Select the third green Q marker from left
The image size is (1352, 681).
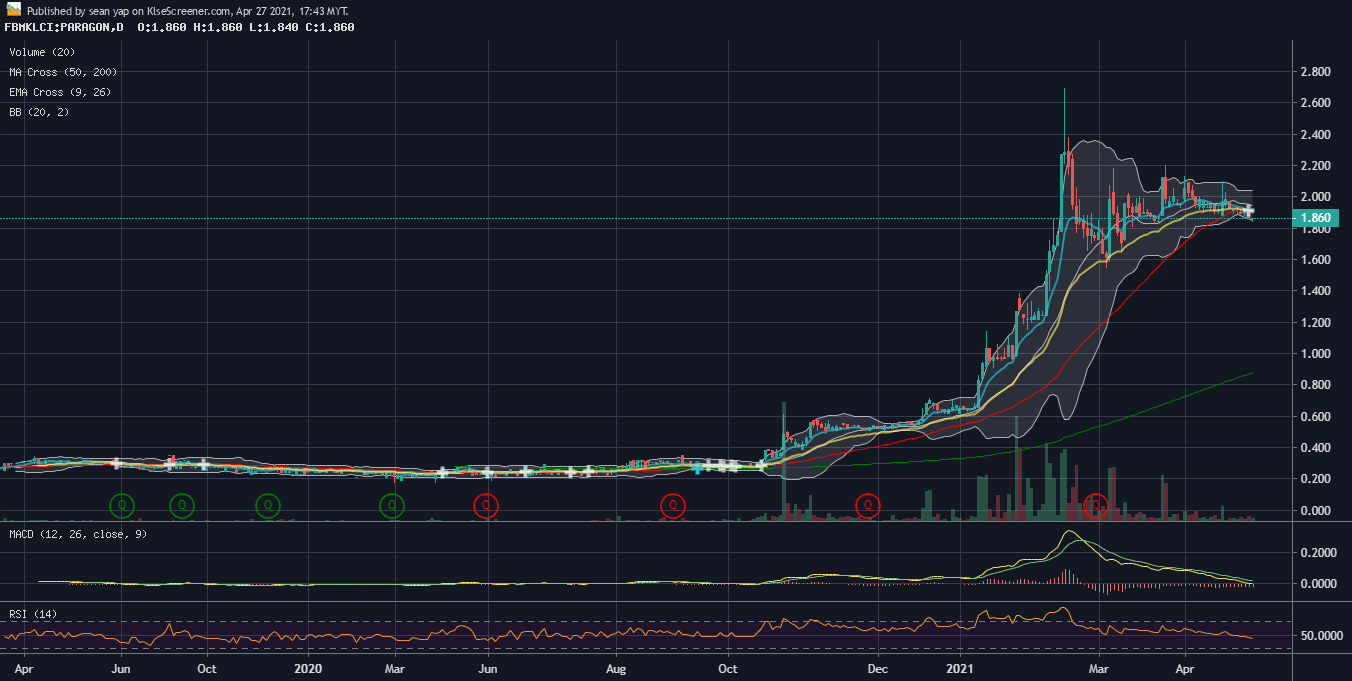pos(267,505)
